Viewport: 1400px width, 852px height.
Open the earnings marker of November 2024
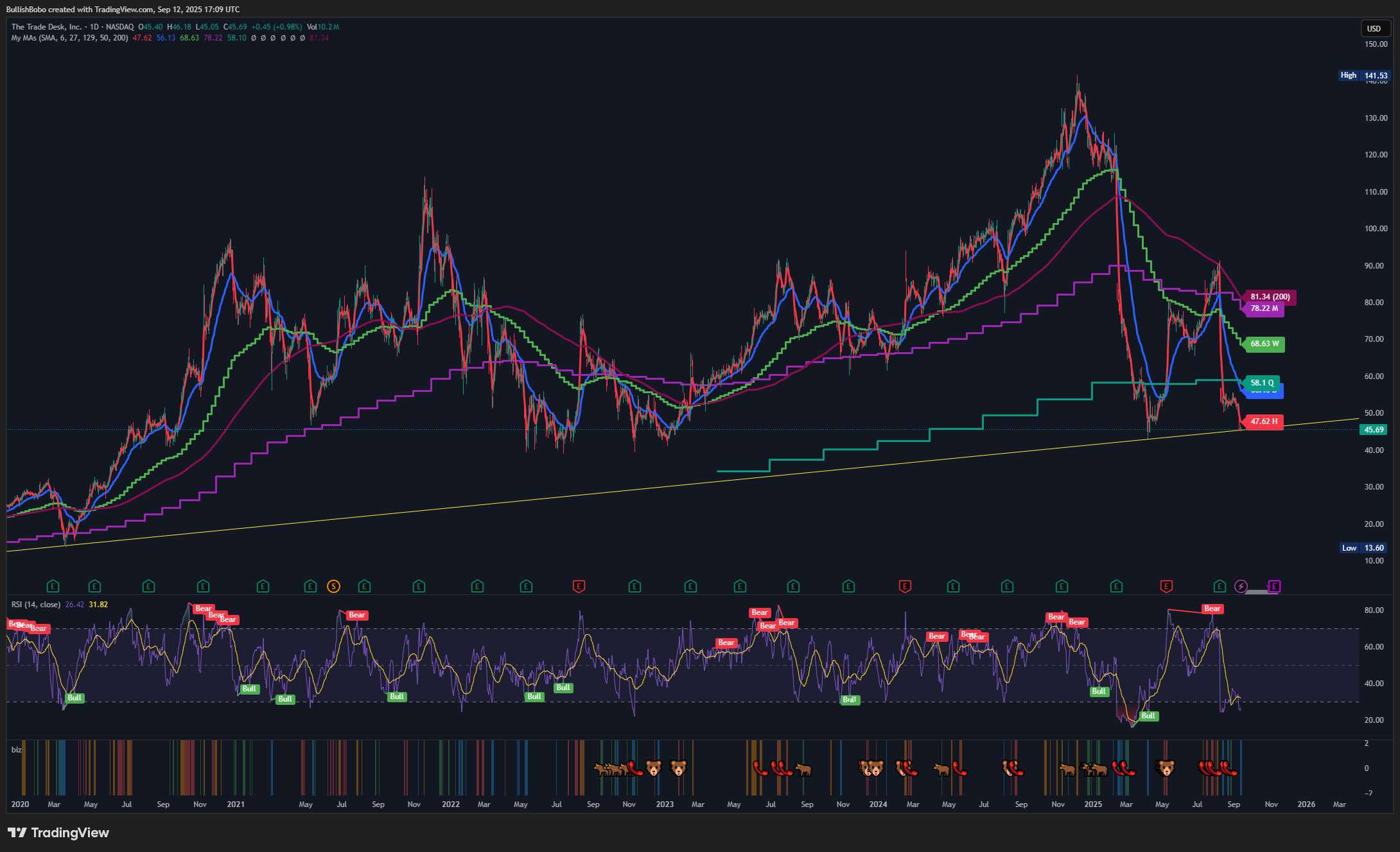(1062, 586)
